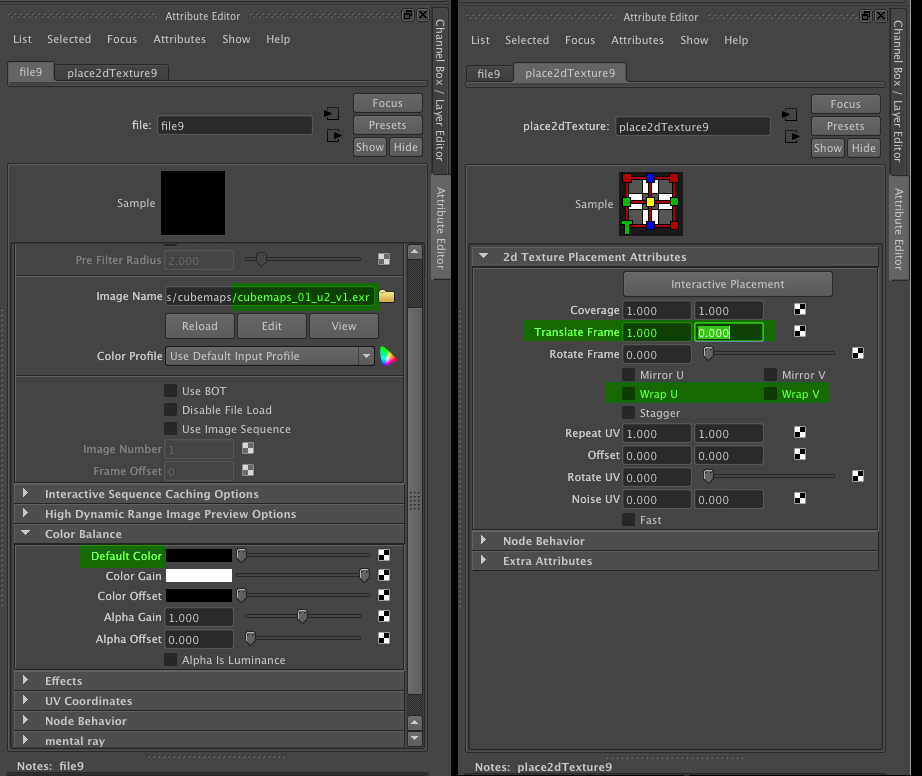This screenshot has height=776, width=922.
Task: Click the map button next to Alpha Offset
Action: (x=384, y=638)
